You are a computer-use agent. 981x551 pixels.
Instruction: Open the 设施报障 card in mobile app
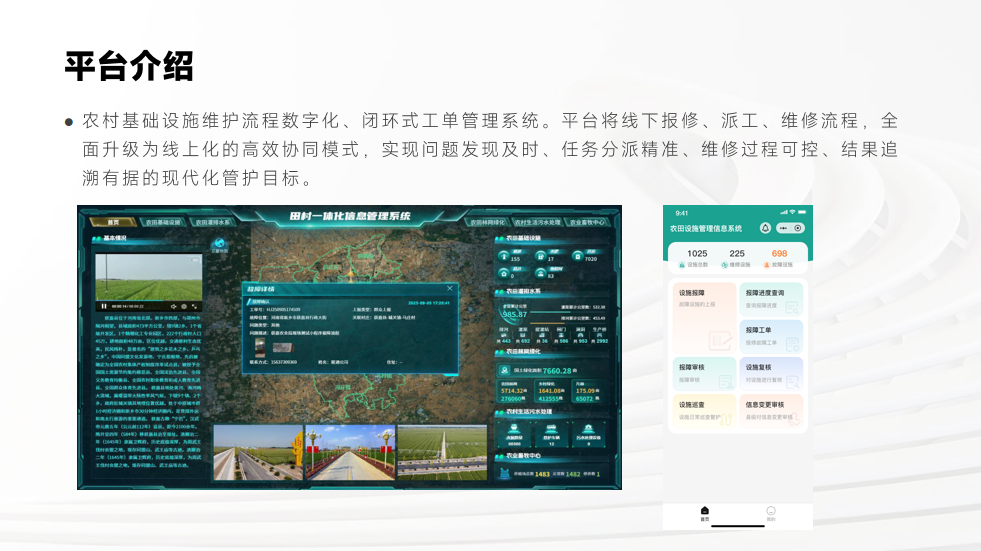click(x=704, y=318)
